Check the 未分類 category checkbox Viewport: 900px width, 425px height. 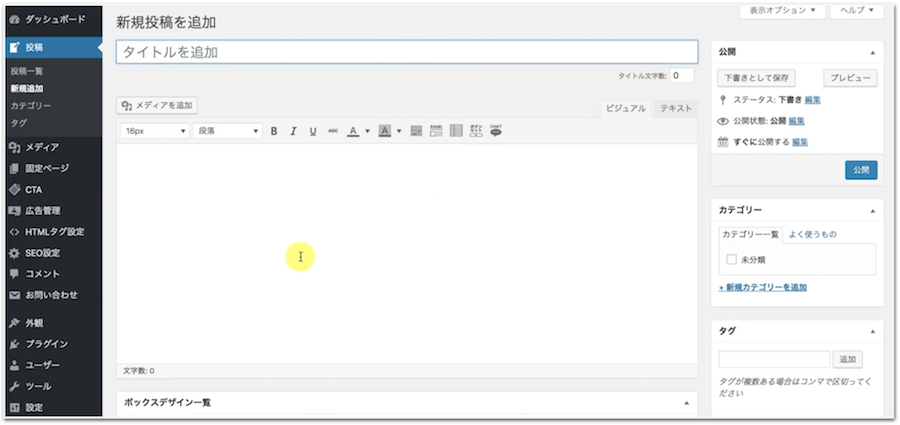[x=732, y=259]
